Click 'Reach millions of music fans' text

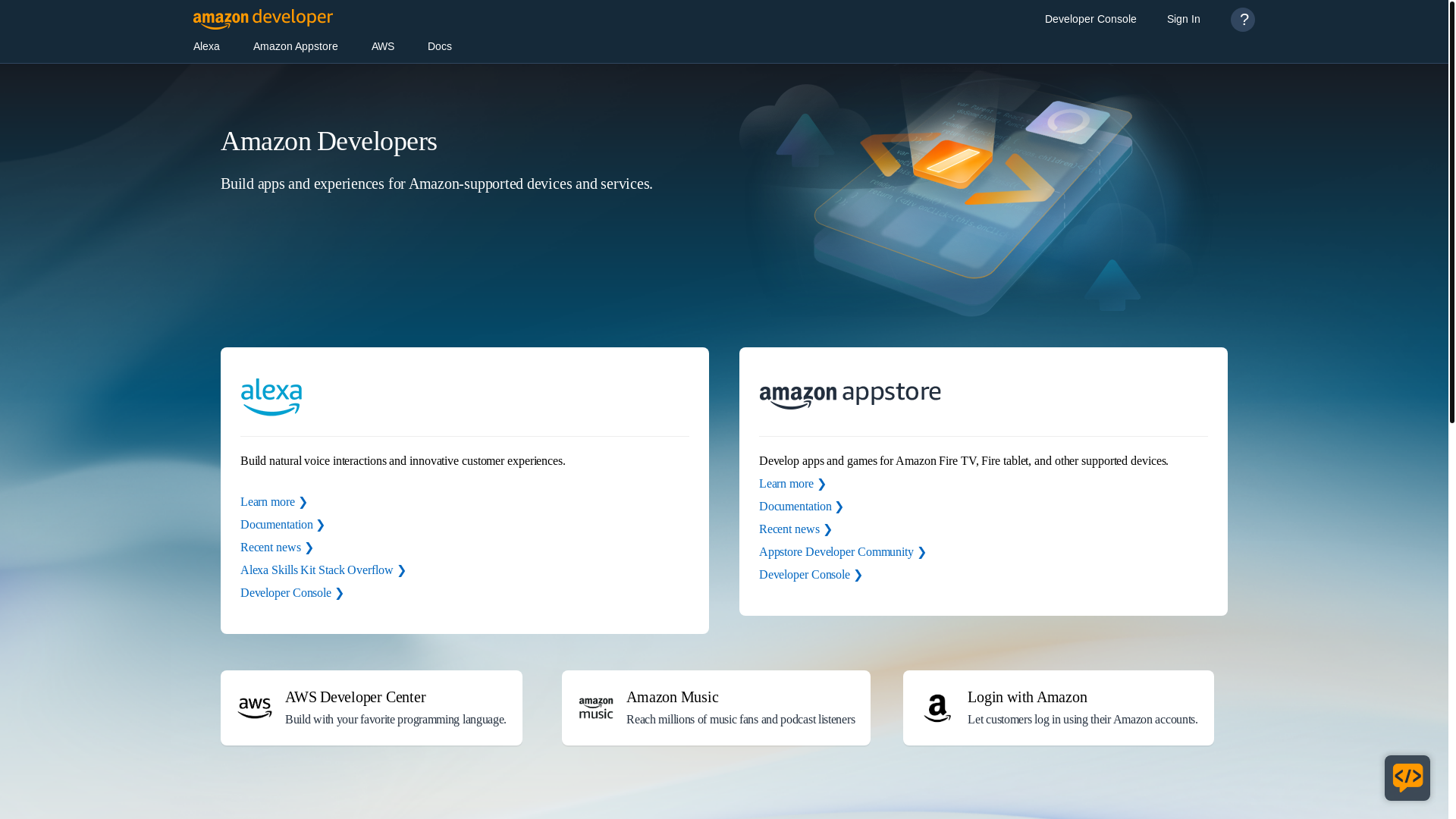pyautogui.click(x=740, y=720)
